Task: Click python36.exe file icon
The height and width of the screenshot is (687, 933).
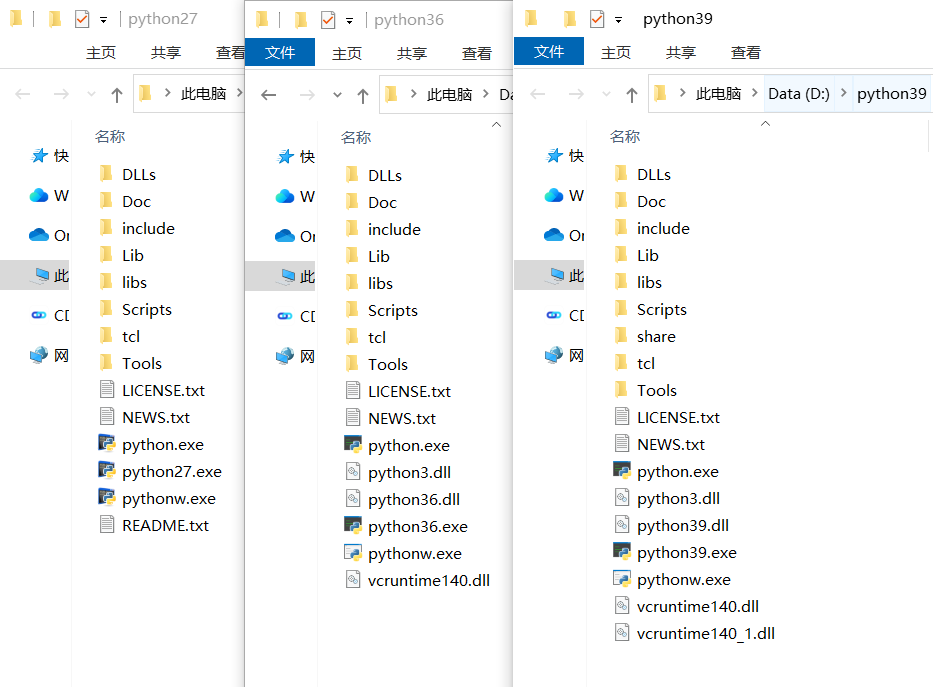Action: coord(353,526)
